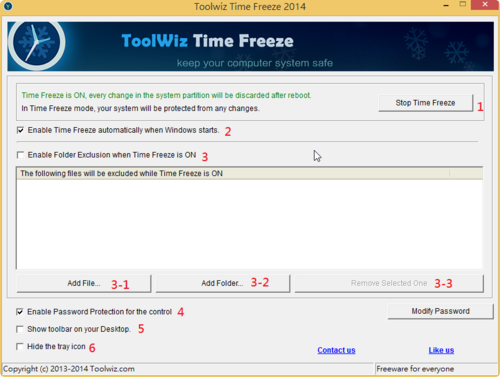Image resolution: width=500 pixels, height=377 pixels.
Task: Check Hide the tray icon option
Action: (x=20, y=347)
